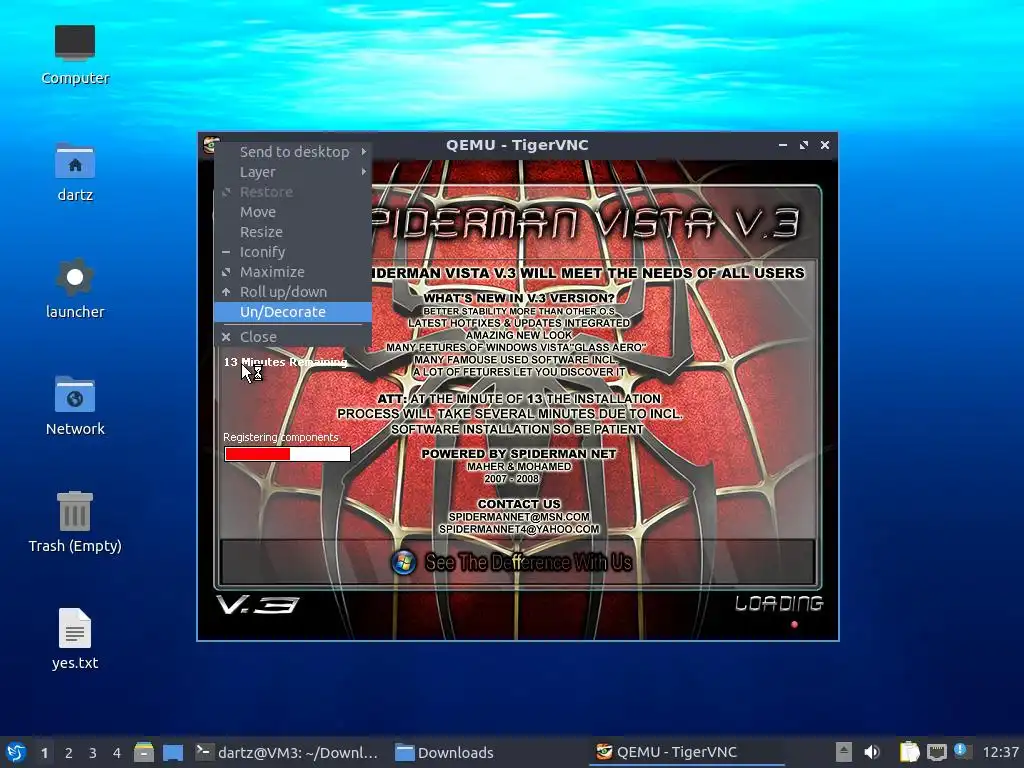Choose Close from the window menu
The width and height of the screenshot is (1024, 768).
(293, 337)
